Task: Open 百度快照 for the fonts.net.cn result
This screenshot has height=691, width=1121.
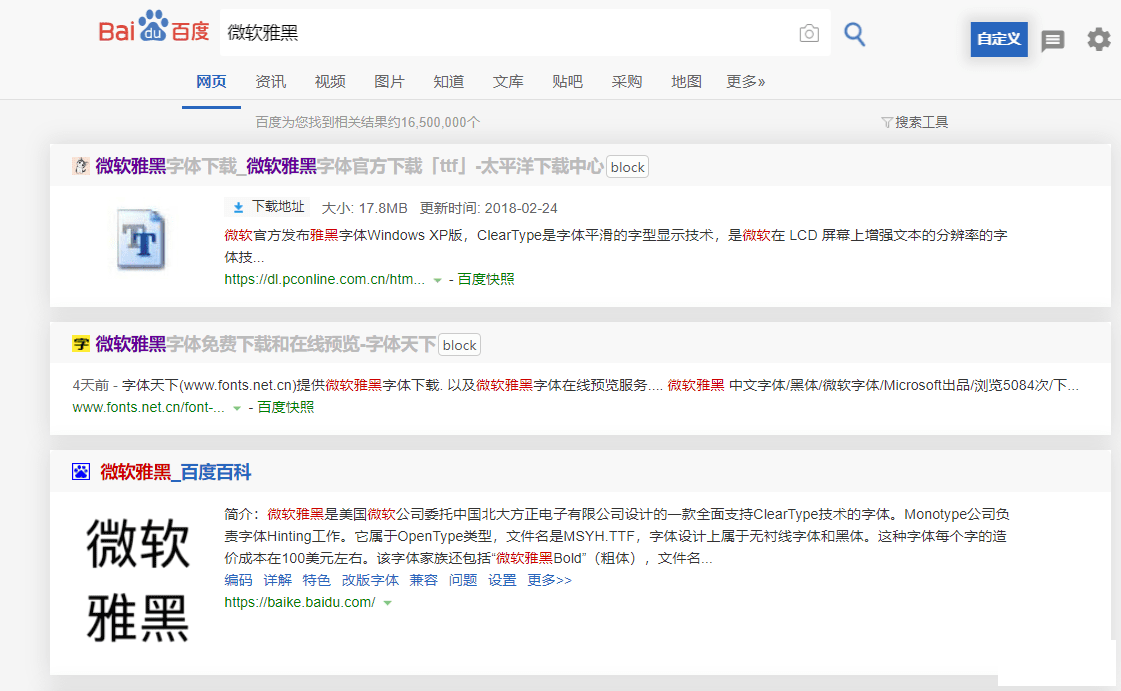Action: (x=285, y=407)
